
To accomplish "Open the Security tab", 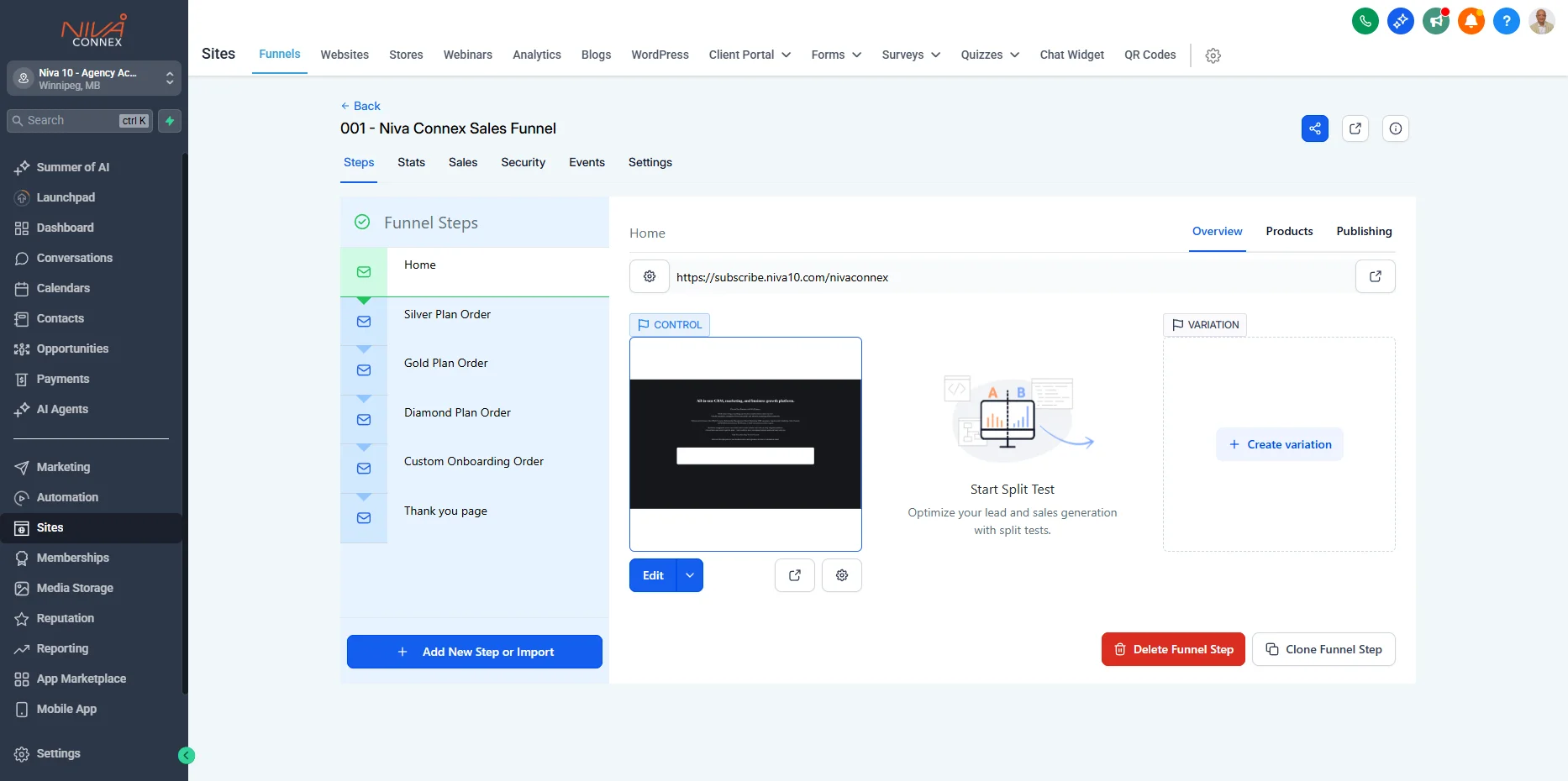I will (523, 162).
